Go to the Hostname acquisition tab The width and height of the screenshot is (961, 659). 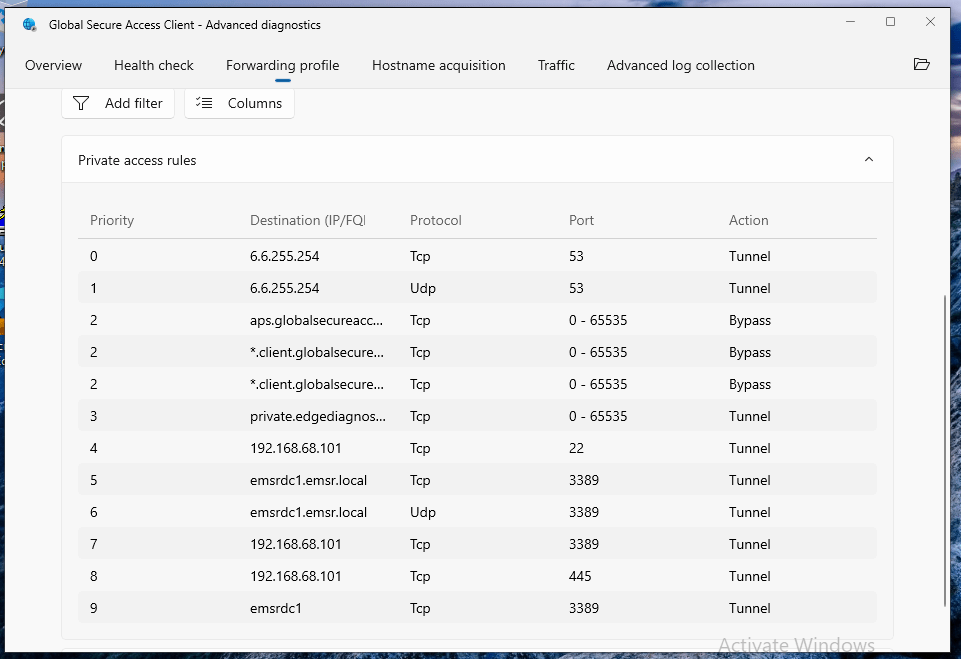(438, 66)
